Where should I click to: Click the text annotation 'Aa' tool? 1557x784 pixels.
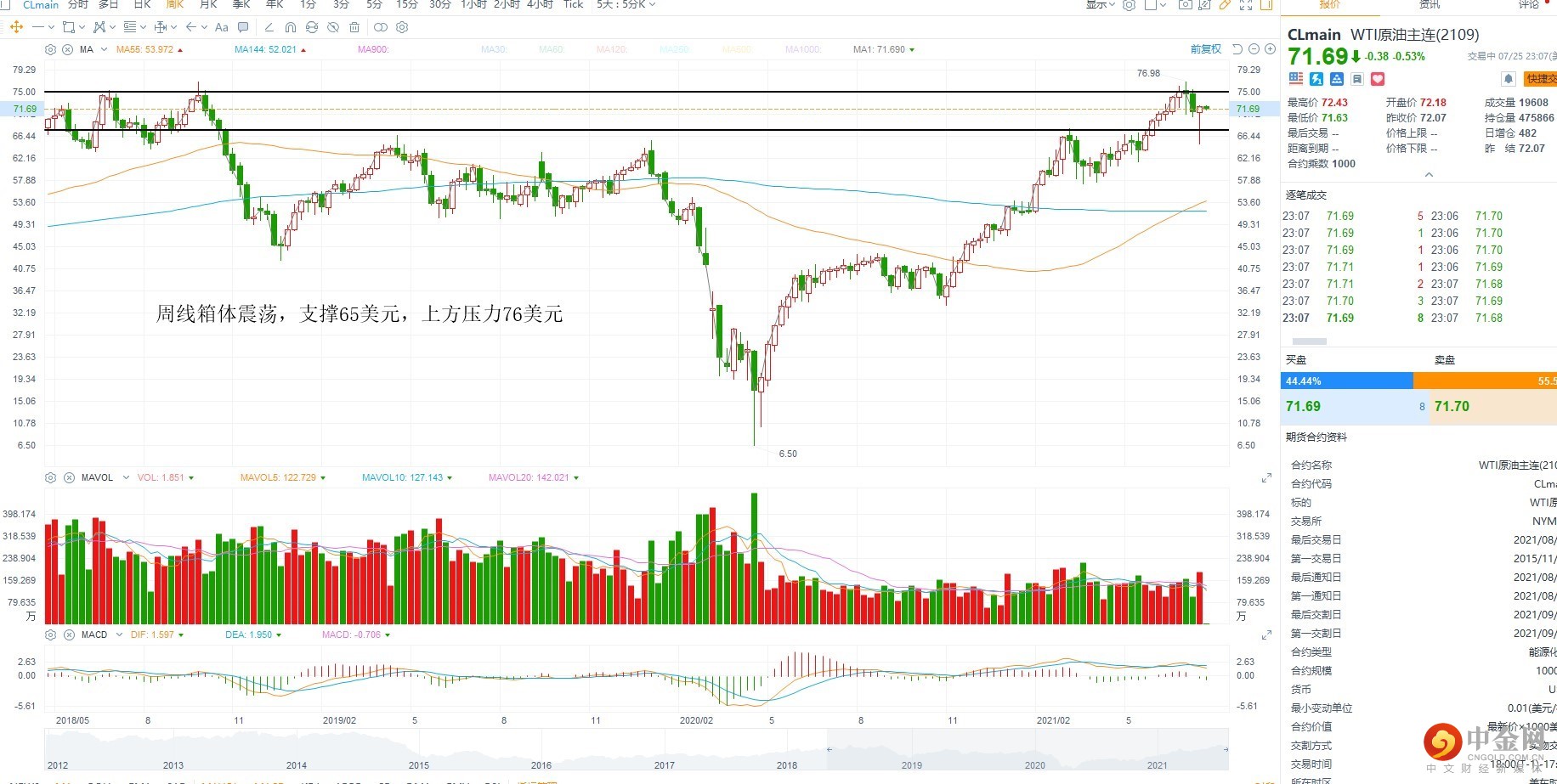[x=222, y=27]
